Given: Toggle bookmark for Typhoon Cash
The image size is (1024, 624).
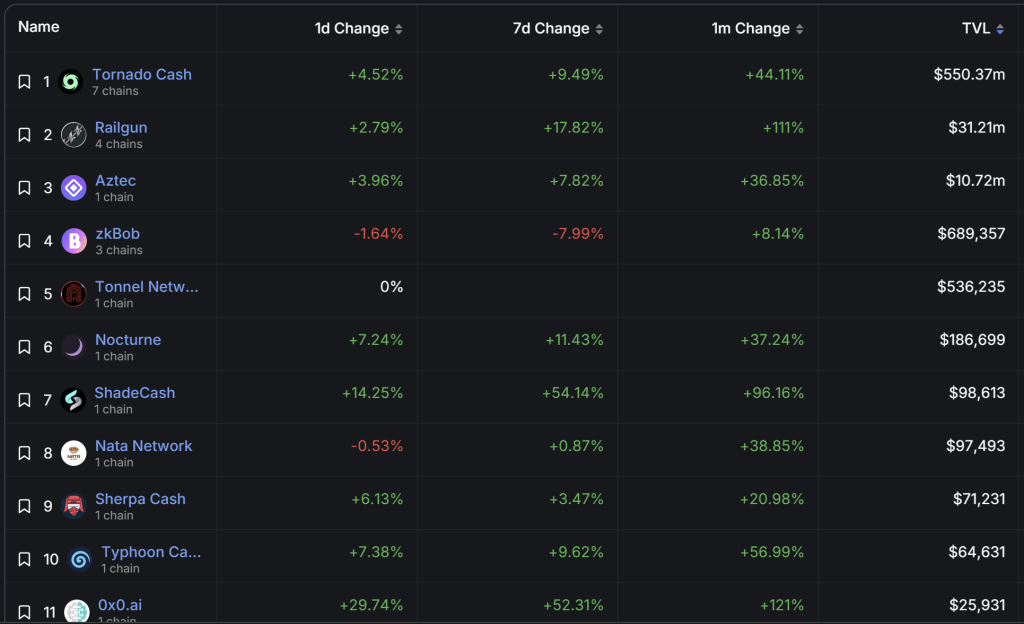Looking at the screenshot, I should (x=25, y=559).
